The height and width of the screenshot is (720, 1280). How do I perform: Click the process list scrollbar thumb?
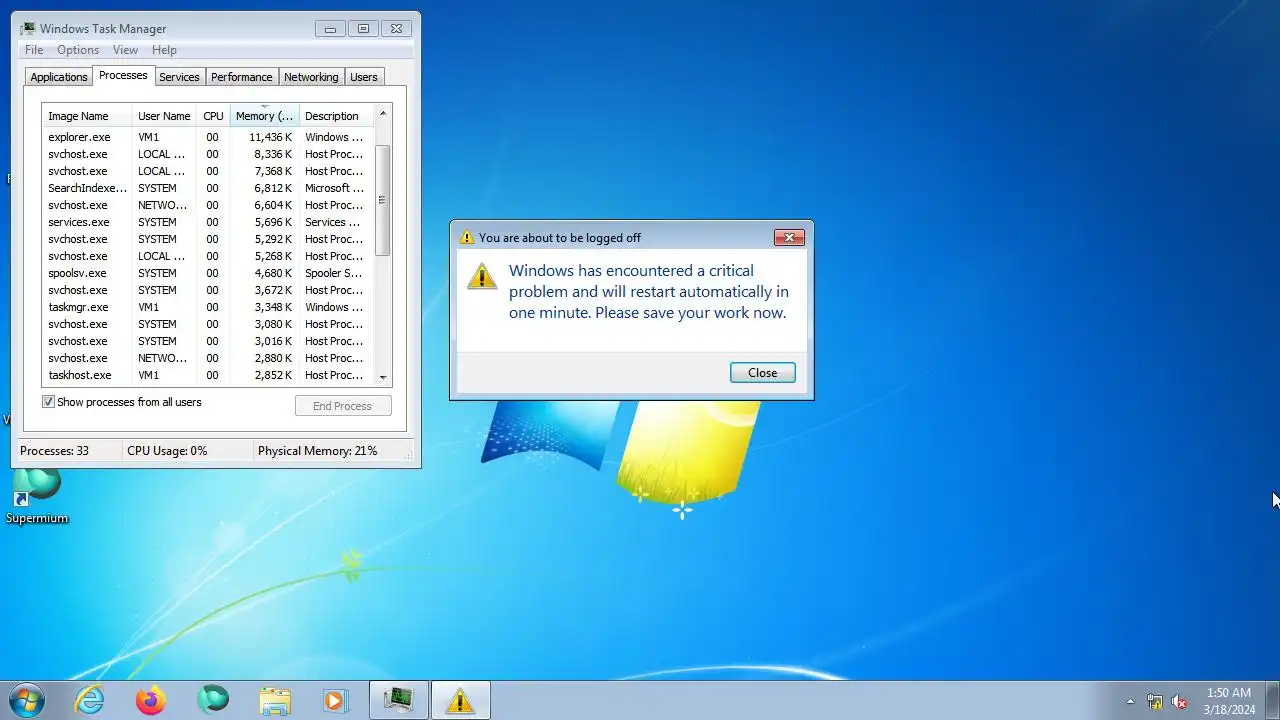(x=383, y=200)
